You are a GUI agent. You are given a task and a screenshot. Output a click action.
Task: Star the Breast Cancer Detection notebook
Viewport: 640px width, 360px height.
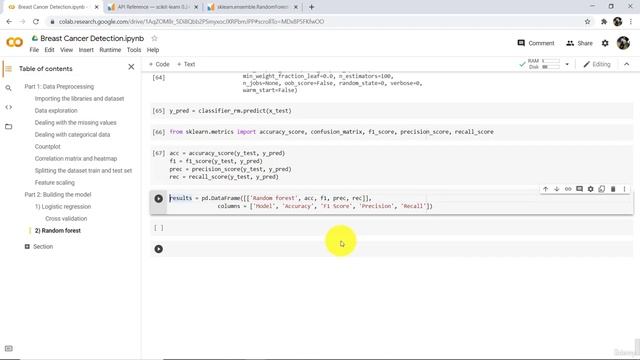coord(154,38)
